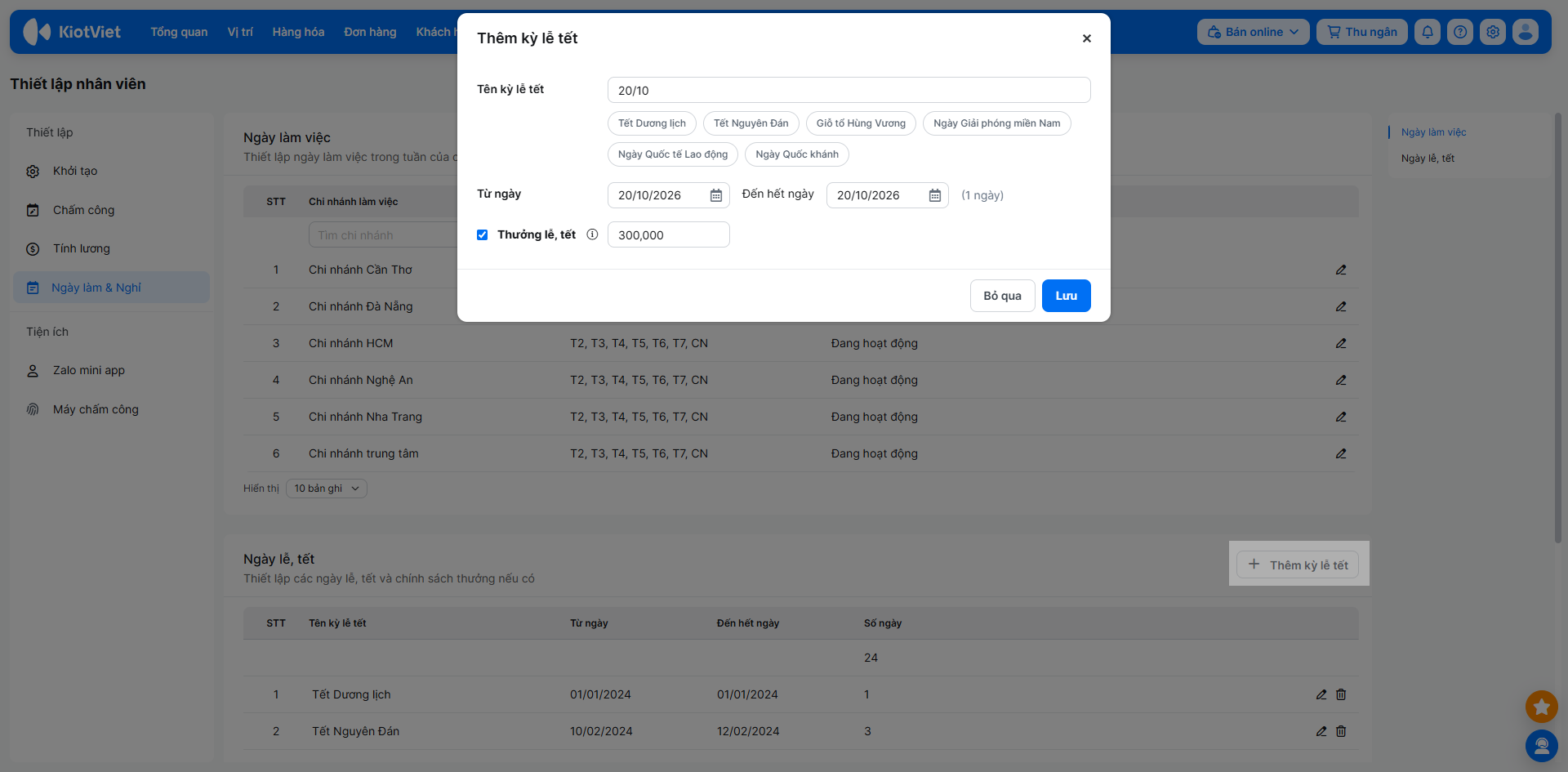This screenshot has height=772, width=1568.
Task: Edit Chi nhánh Nghệ An with pencil icon
Action: point(1341,380)
